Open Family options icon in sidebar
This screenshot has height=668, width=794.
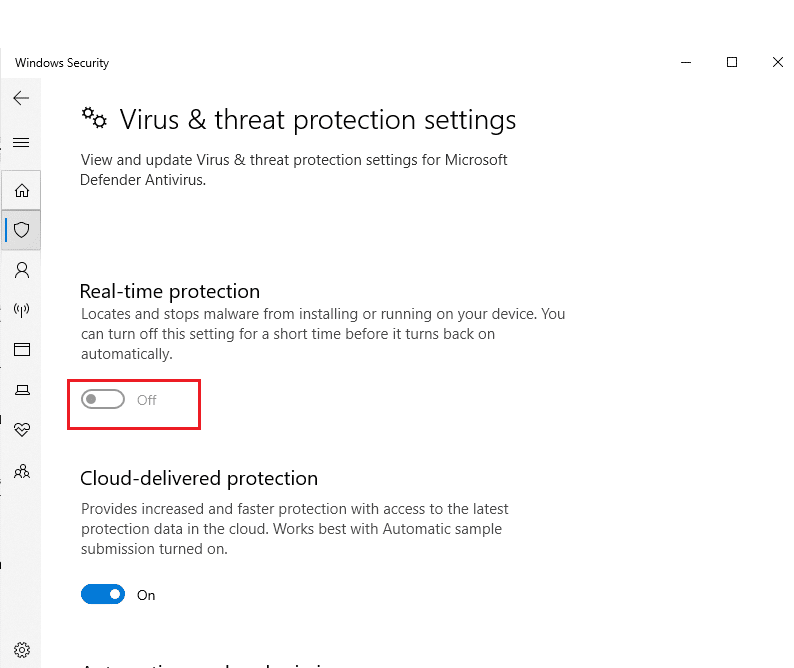21,470
